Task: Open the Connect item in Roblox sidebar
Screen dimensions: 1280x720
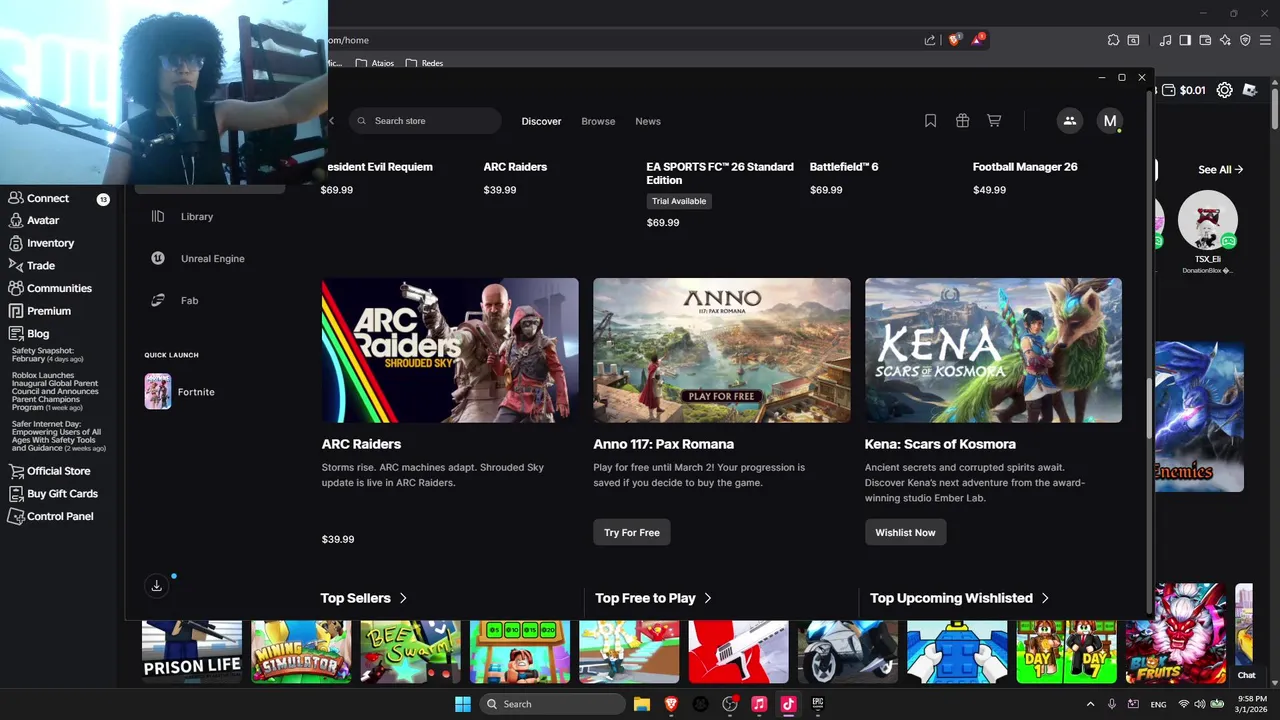Action: 48,198
